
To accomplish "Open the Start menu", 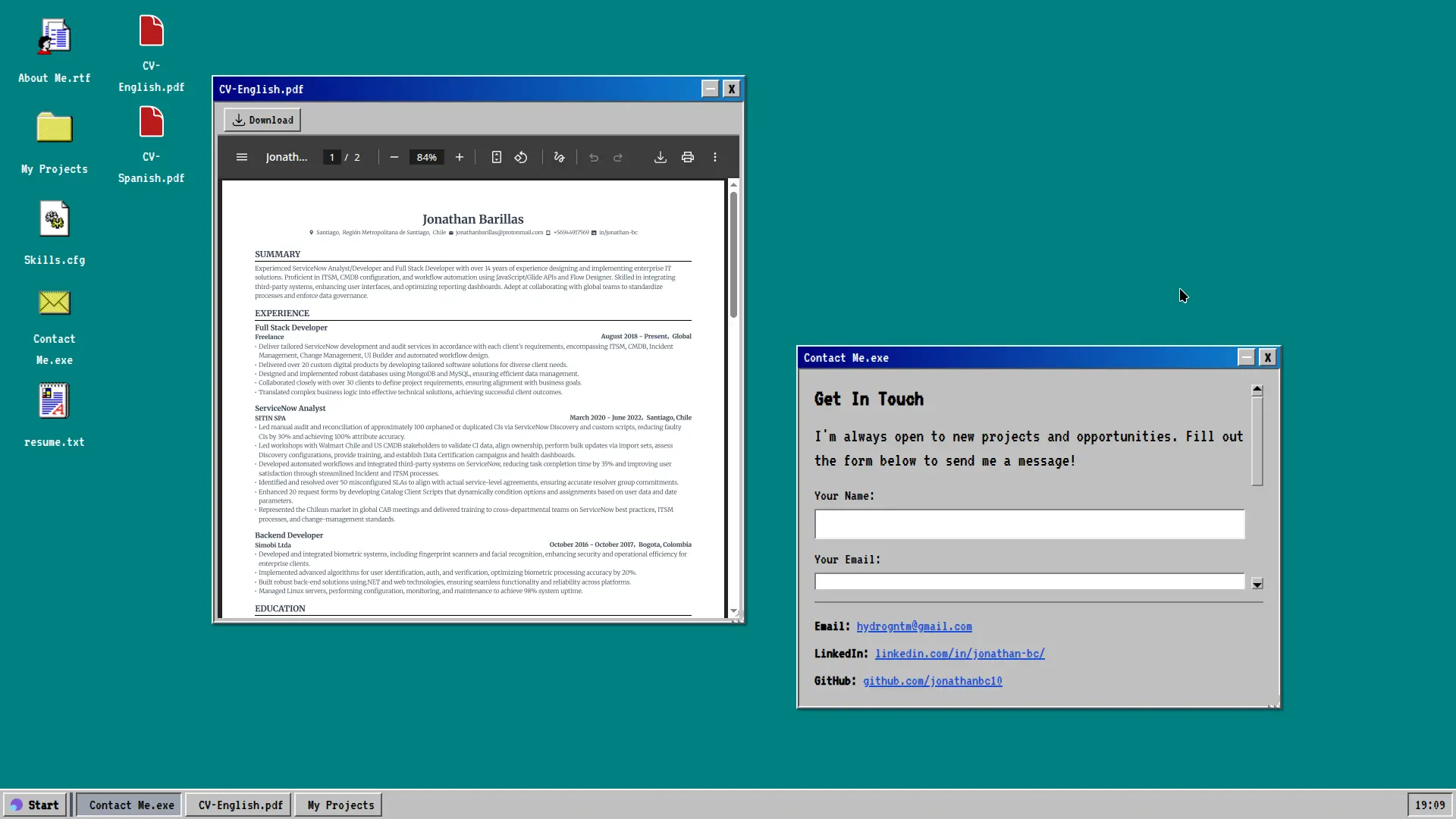I will pos(35,805).
